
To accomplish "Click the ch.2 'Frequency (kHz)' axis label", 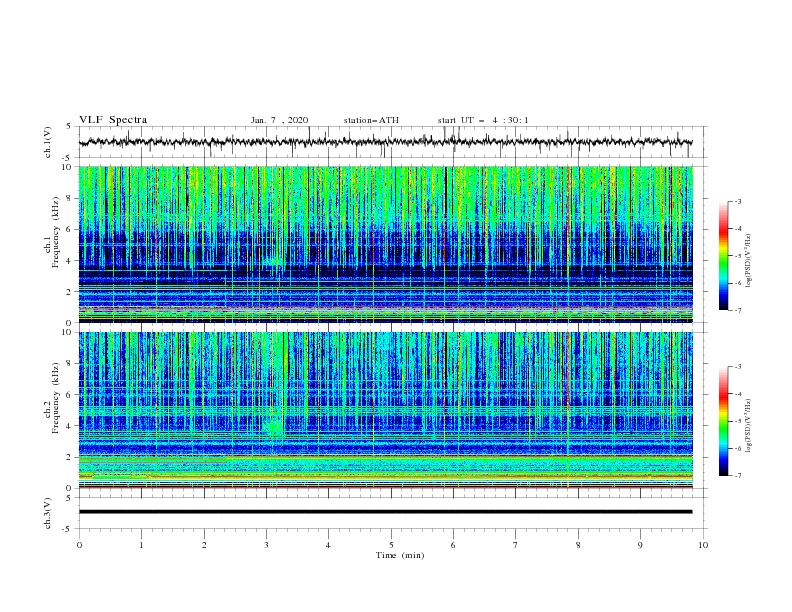I will click(x=55, y=398).
